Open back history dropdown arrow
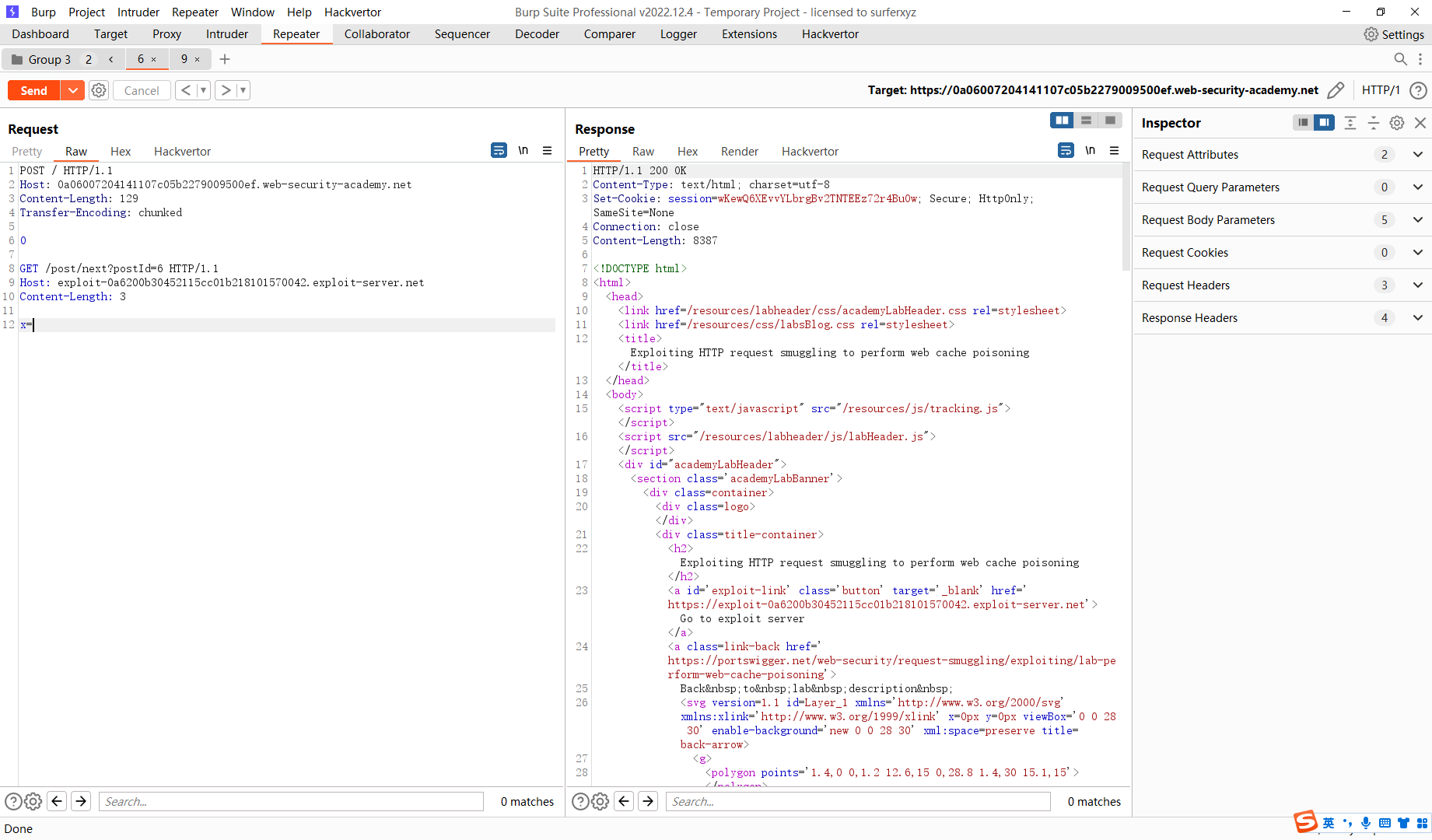 (203, 90)
